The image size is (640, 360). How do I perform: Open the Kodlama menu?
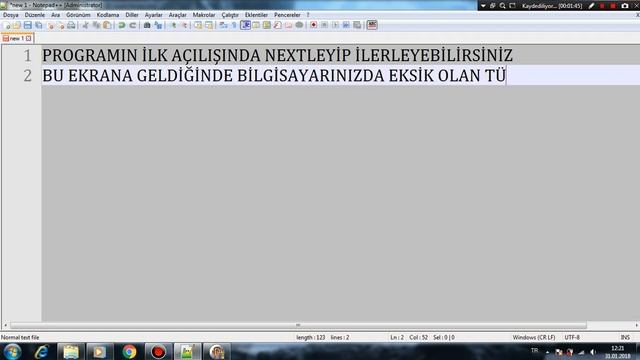pyautogui.click(x=108, y=15)
